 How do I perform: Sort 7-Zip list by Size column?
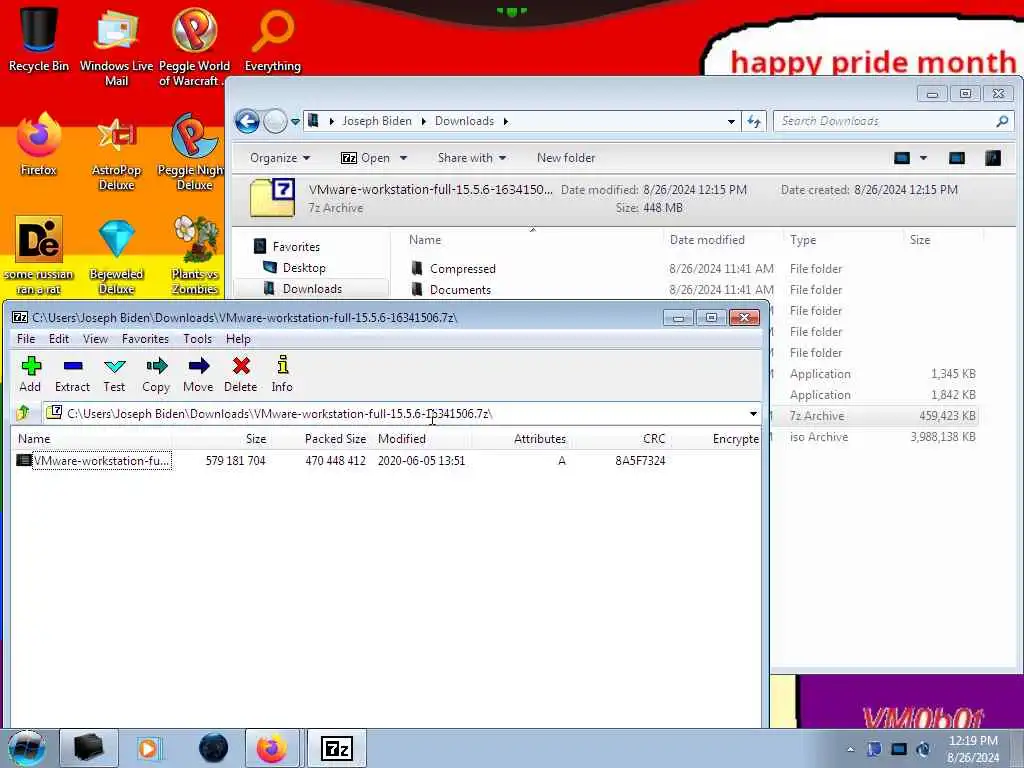click(x=222, y=439)
